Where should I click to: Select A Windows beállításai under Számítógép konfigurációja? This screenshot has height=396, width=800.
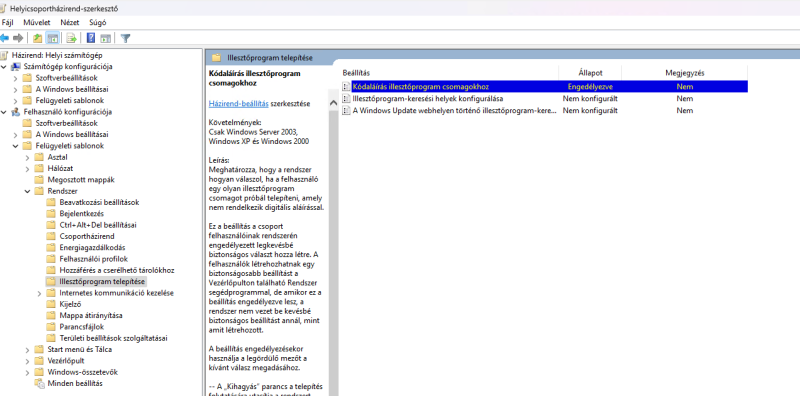tap(71, 89)
